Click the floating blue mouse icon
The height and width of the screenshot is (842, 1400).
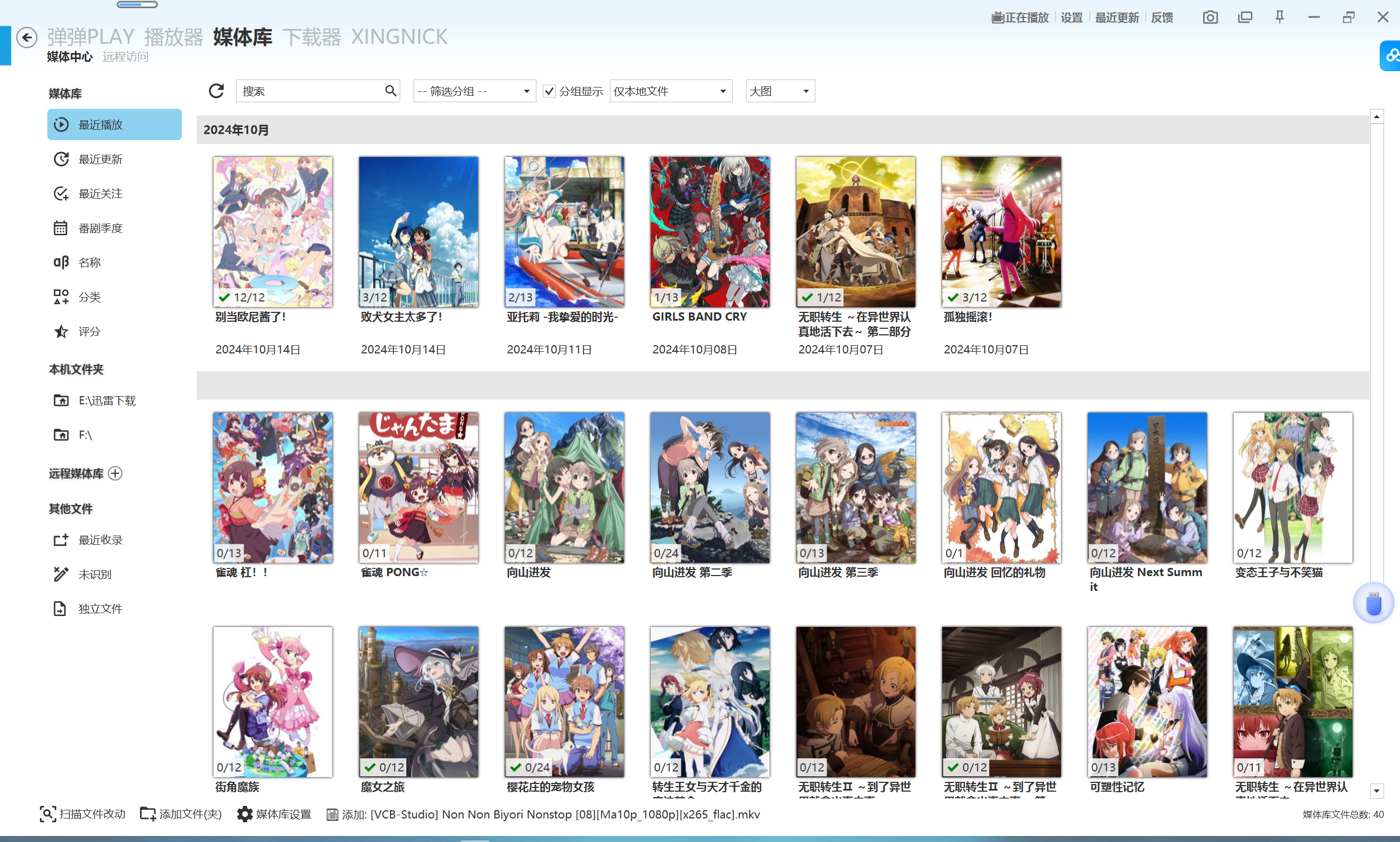(1373, 603)
